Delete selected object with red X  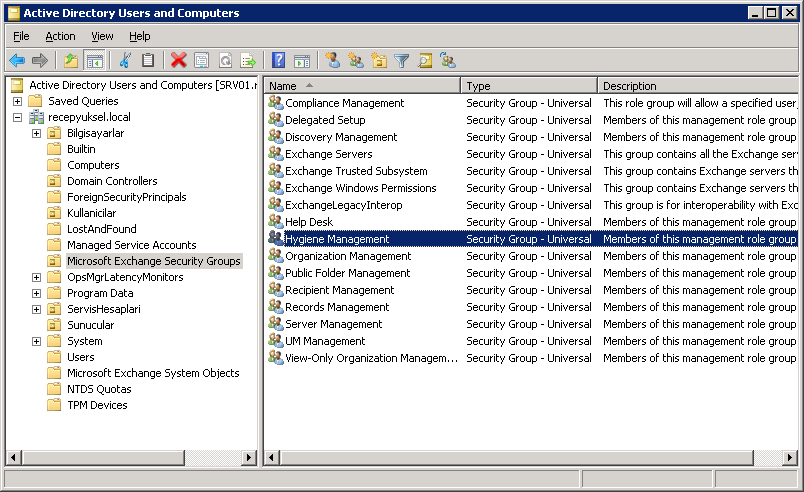point(178,61)
